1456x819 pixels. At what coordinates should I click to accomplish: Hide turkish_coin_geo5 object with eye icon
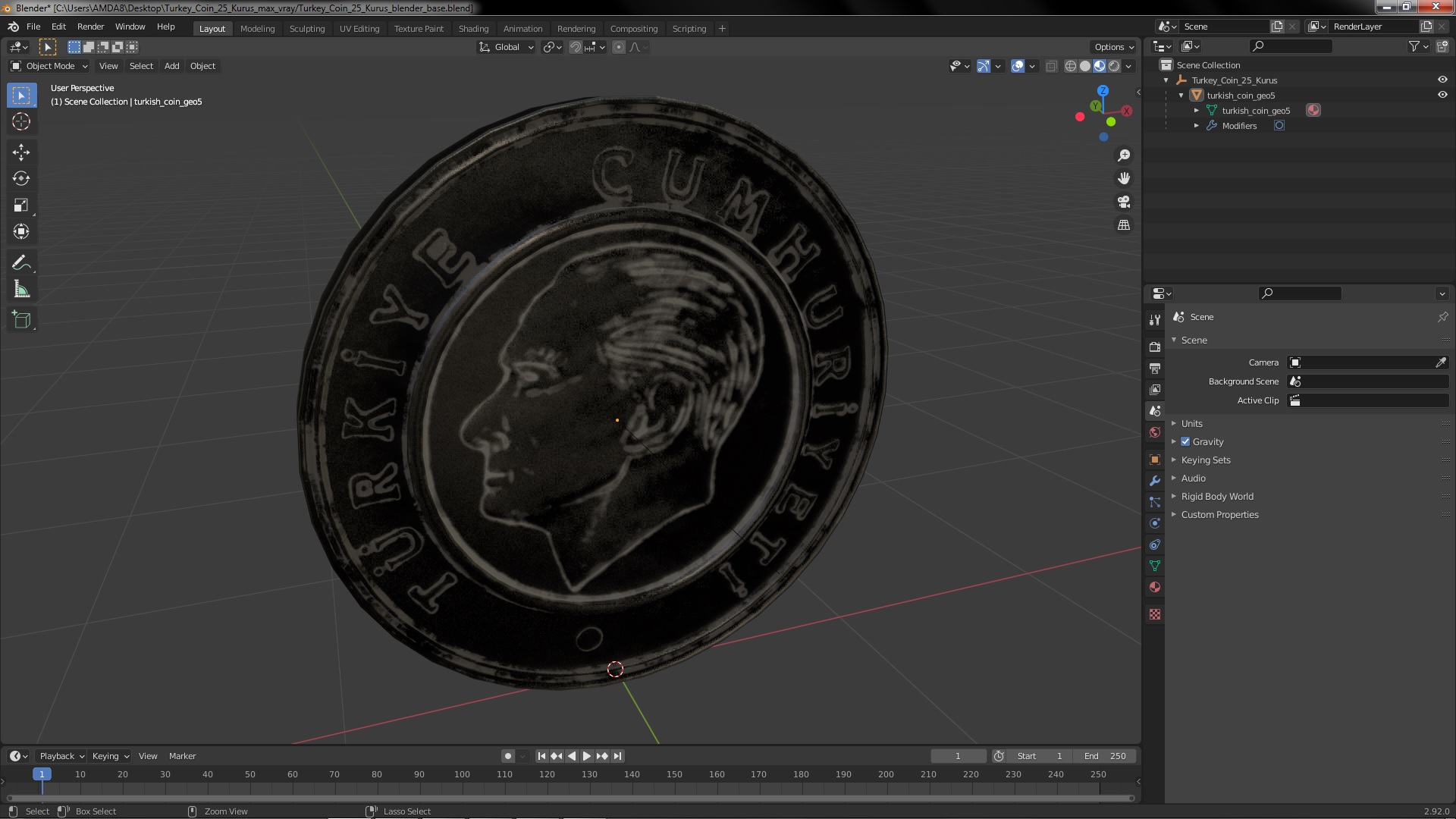point(1442,95)
